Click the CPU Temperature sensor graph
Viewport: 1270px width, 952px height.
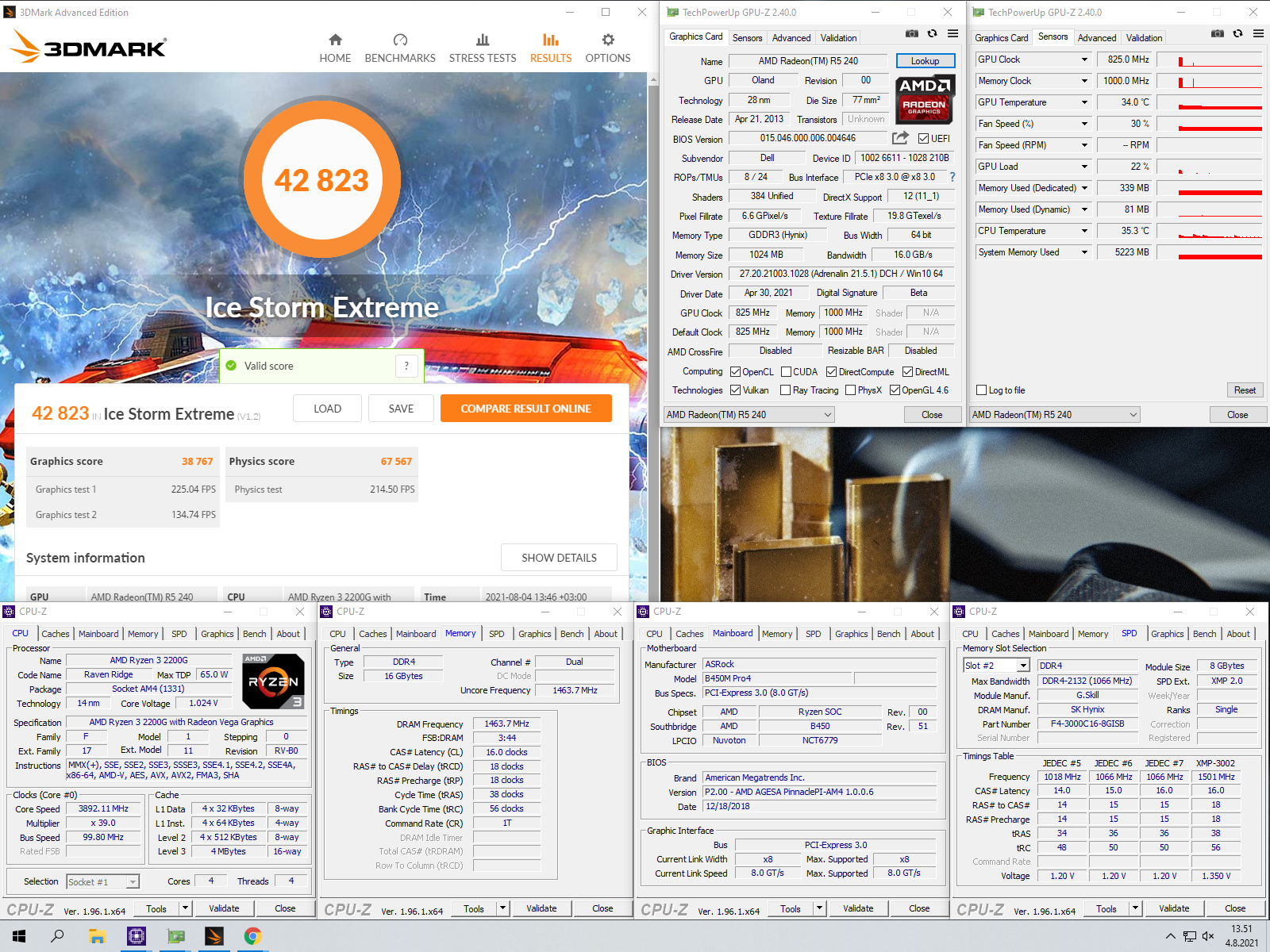pyautogui.click(x=1209, y=231)
